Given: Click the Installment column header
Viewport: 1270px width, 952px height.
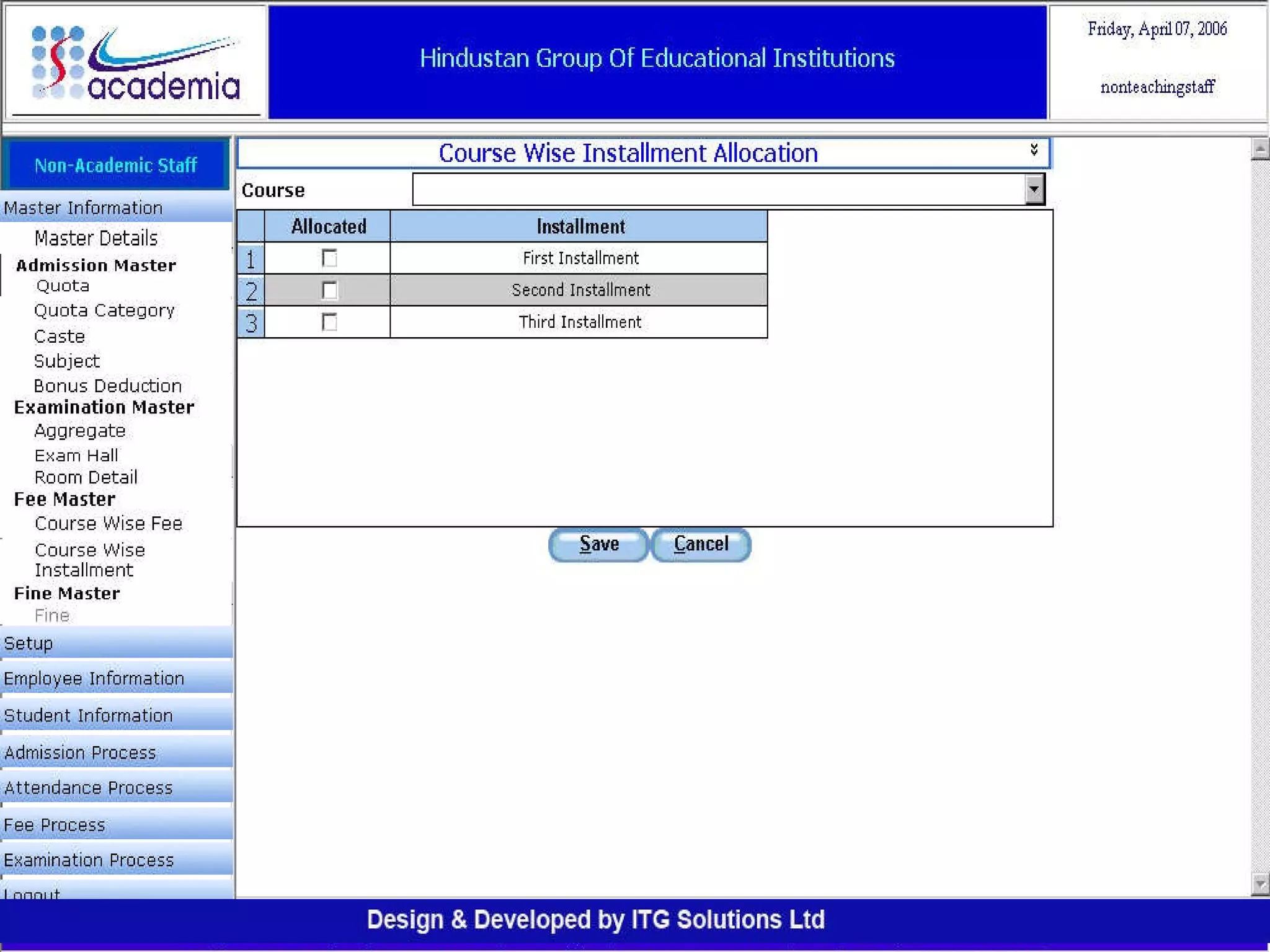Looking at the screenshot, I should pyautogui.click(x=580, y=226).
